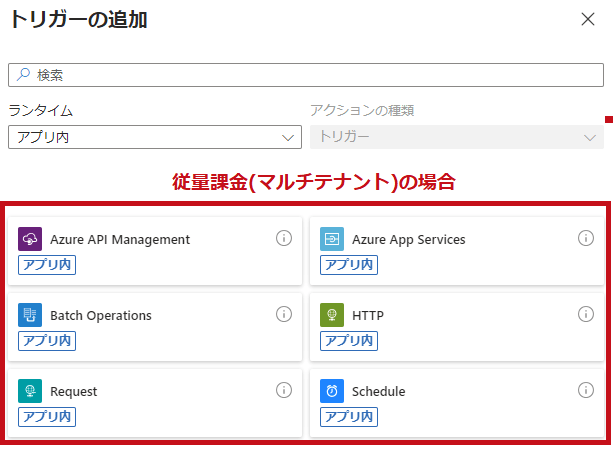
Task: Close the トリガーの追加 panel
Action: tap(588, 19)
